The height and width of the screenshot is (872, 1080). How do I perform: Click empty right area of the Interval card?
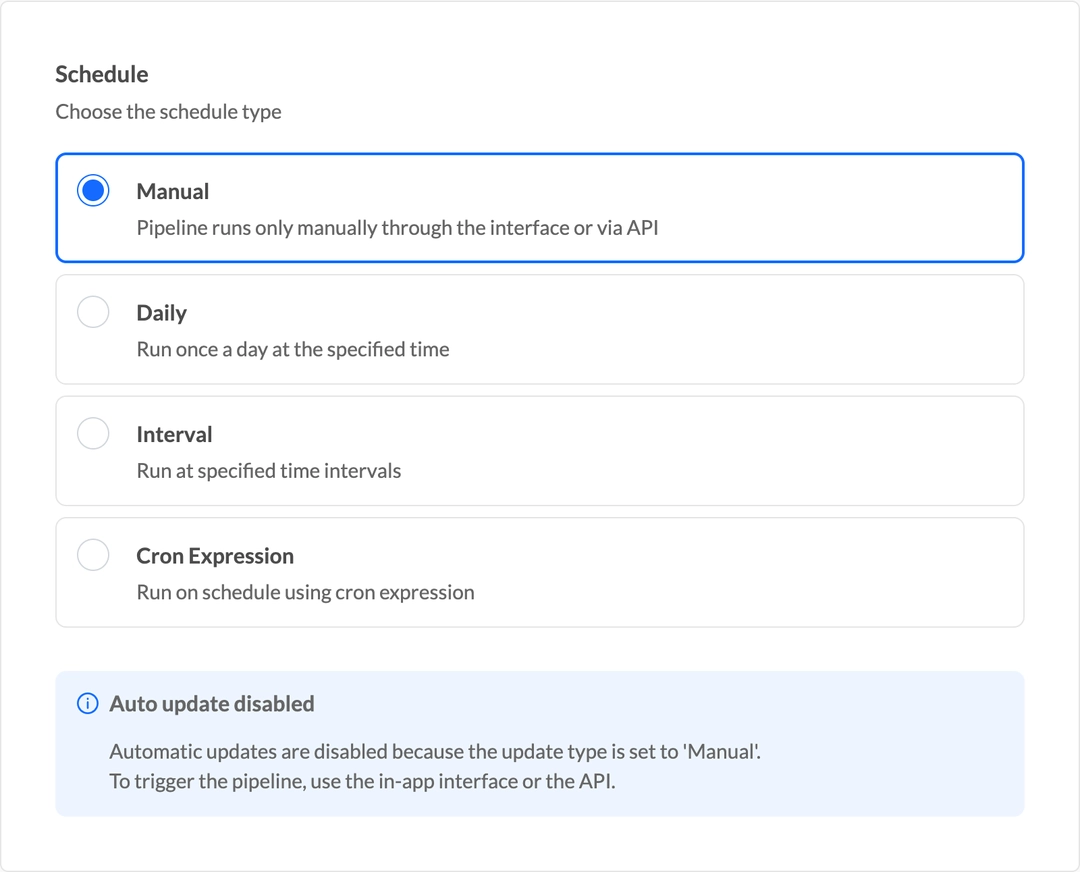click(800, 451)
